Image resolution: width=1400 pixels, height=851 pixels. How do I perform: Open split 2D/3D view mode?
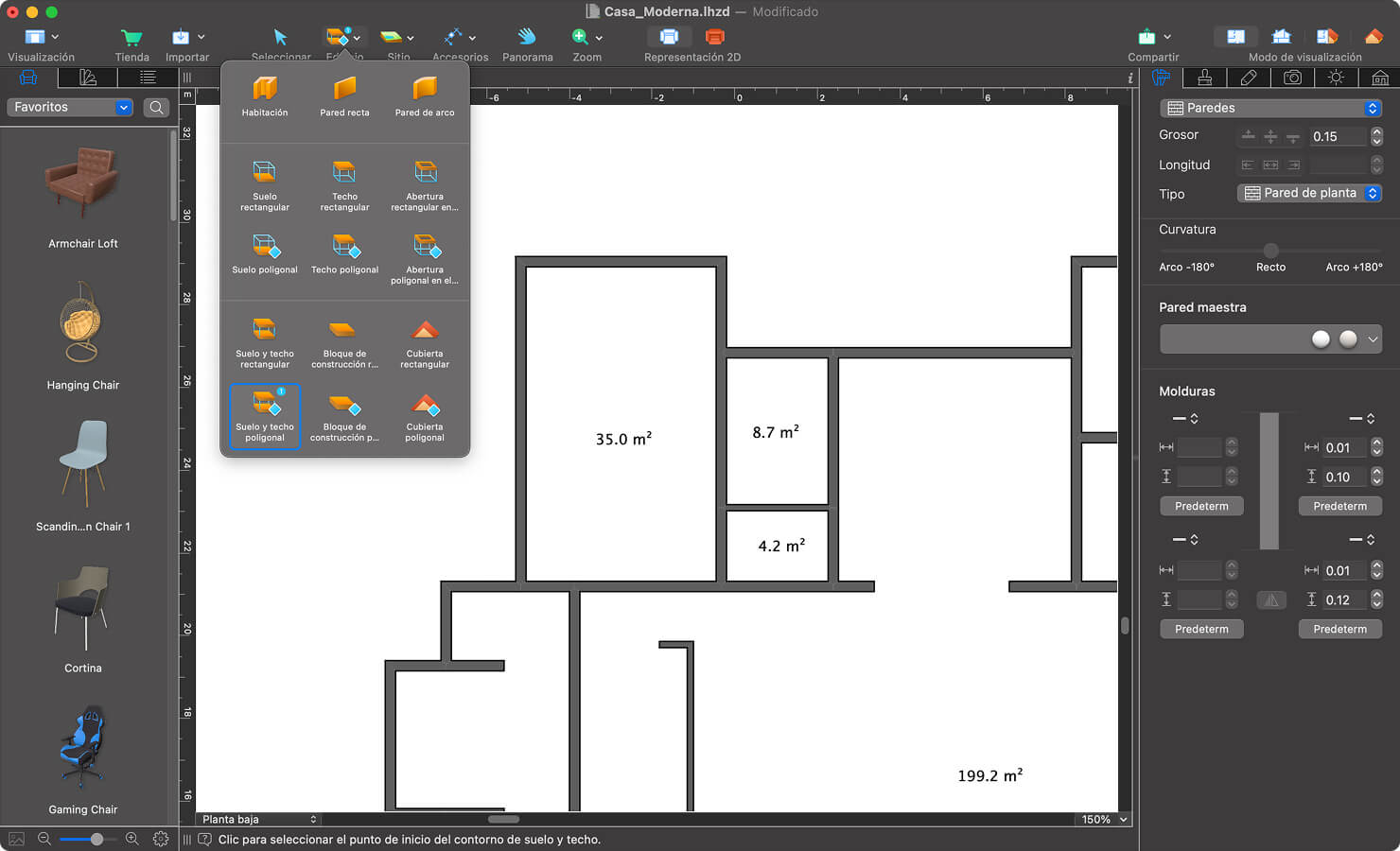click(x=1327, y=37)
